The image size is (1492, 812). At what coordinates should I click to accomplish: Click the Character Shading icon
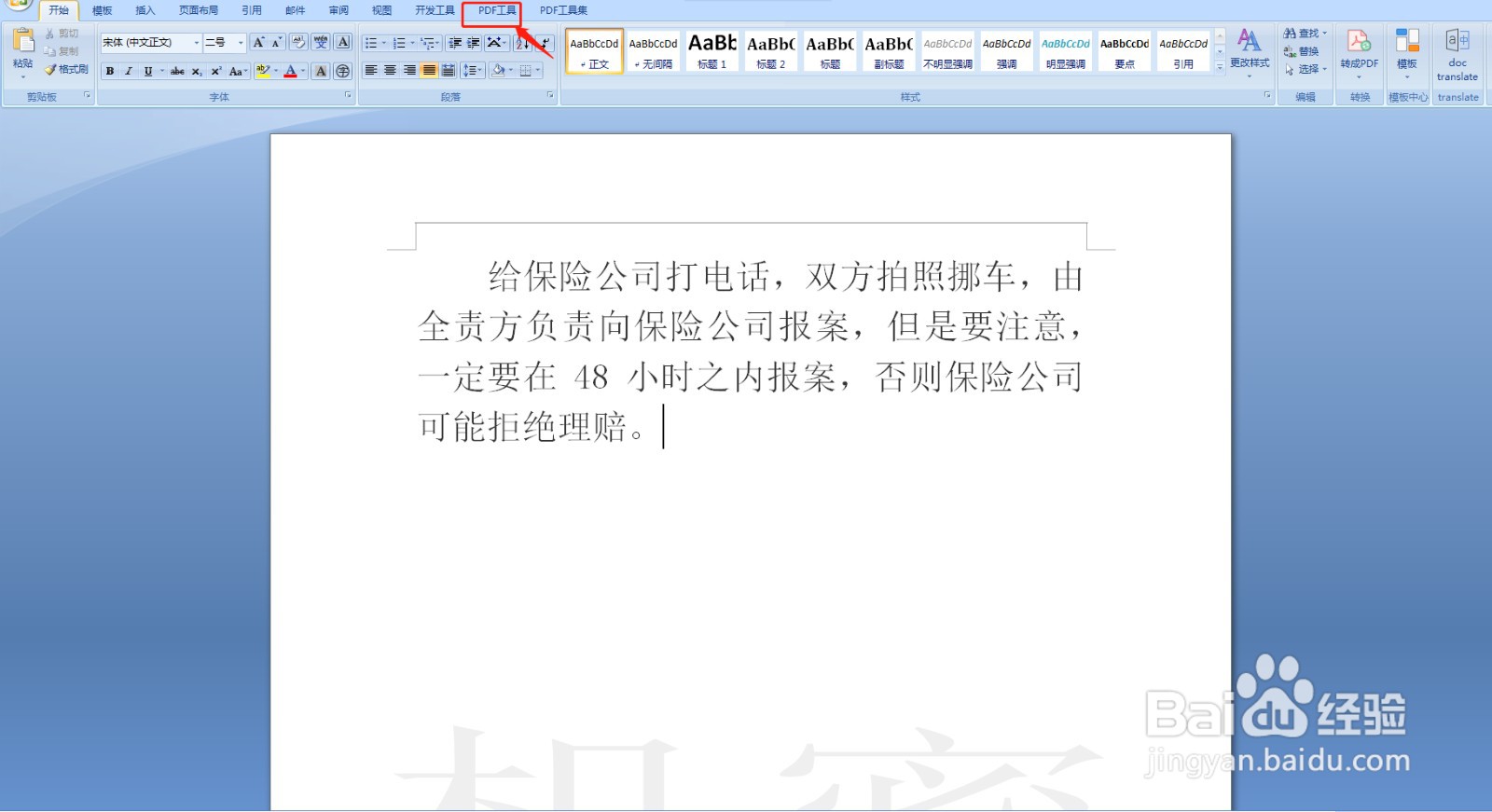pos(321,71)
